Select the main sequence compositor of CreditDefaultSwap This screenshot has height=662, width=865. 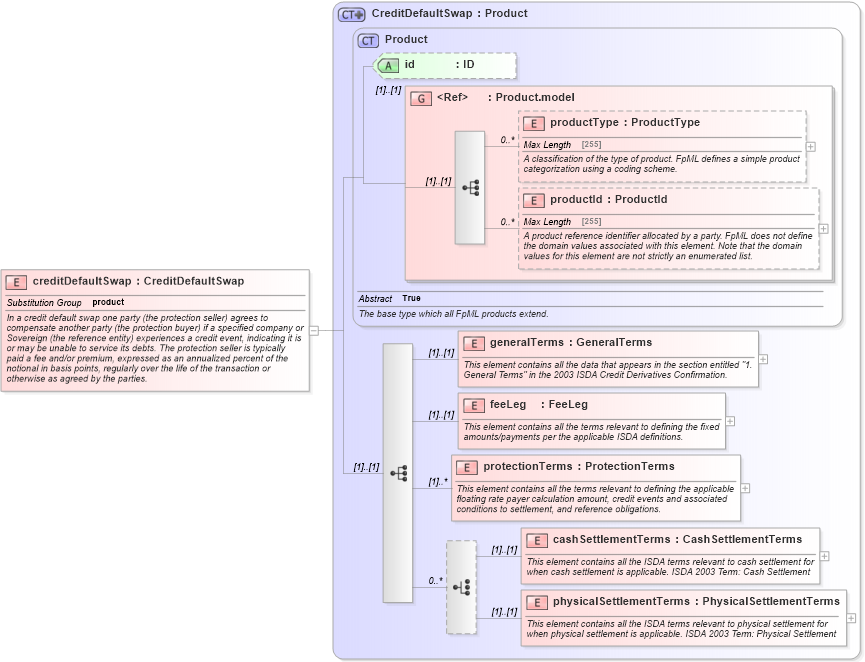click(398, 473)
